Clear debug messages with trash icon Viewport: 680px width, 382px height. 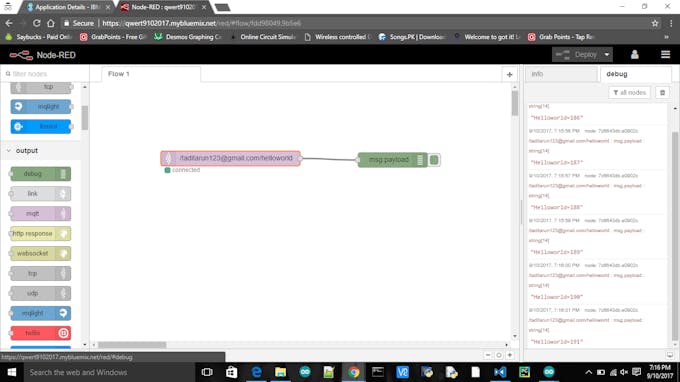coord(662,92)
